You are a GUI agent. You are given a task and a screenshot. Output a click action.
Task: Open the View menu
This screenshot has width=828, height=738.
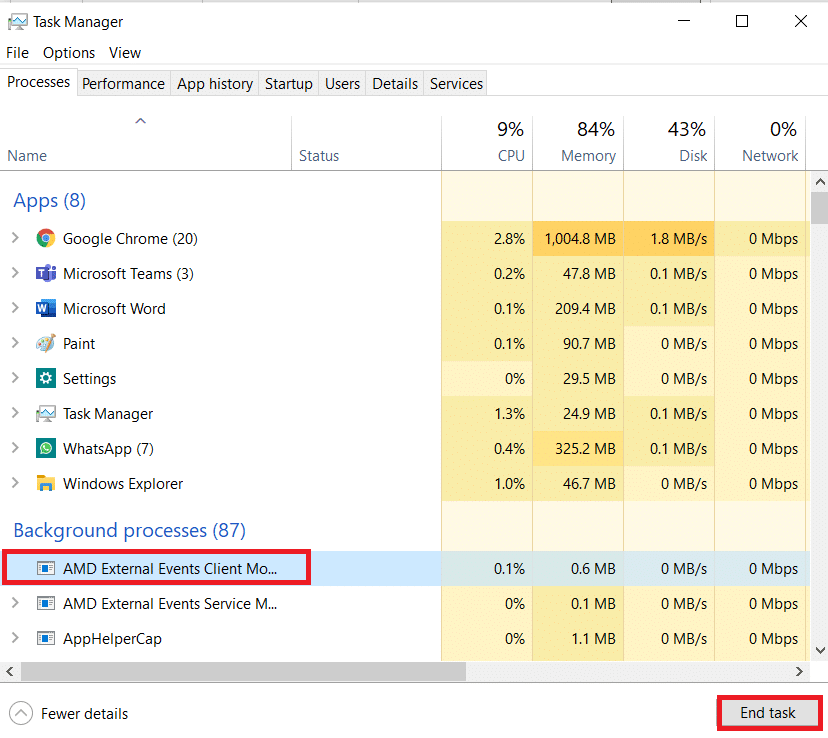[x=125, y=53]
